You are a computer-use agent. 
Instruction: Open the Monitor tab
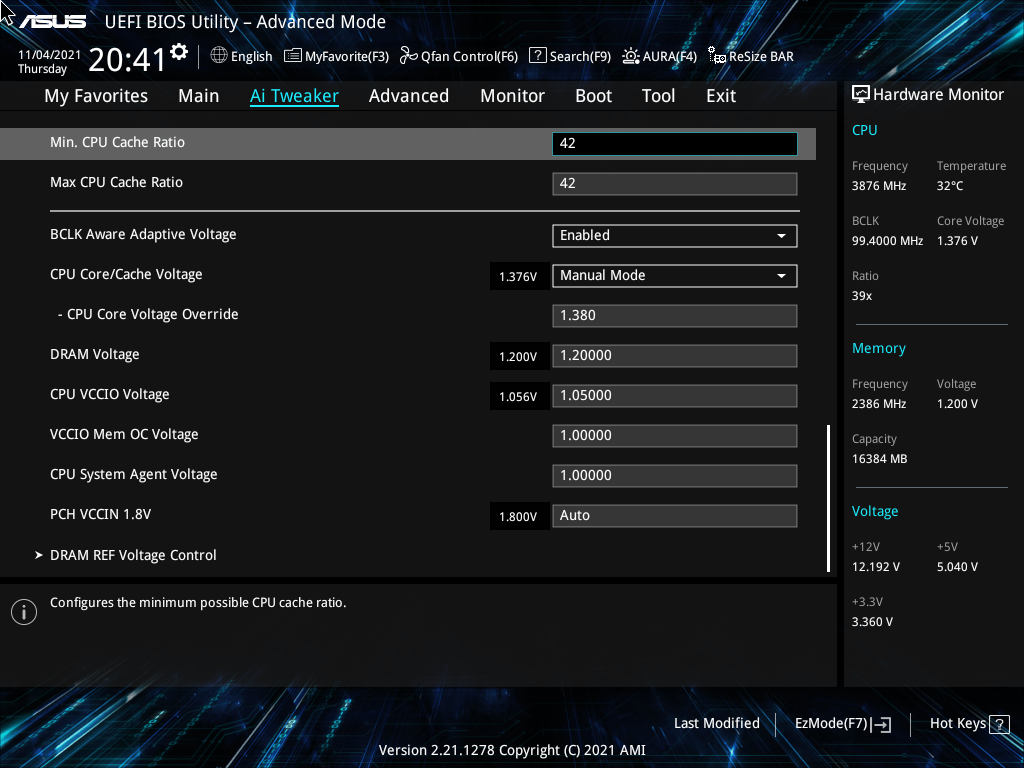tap(513, 96)
